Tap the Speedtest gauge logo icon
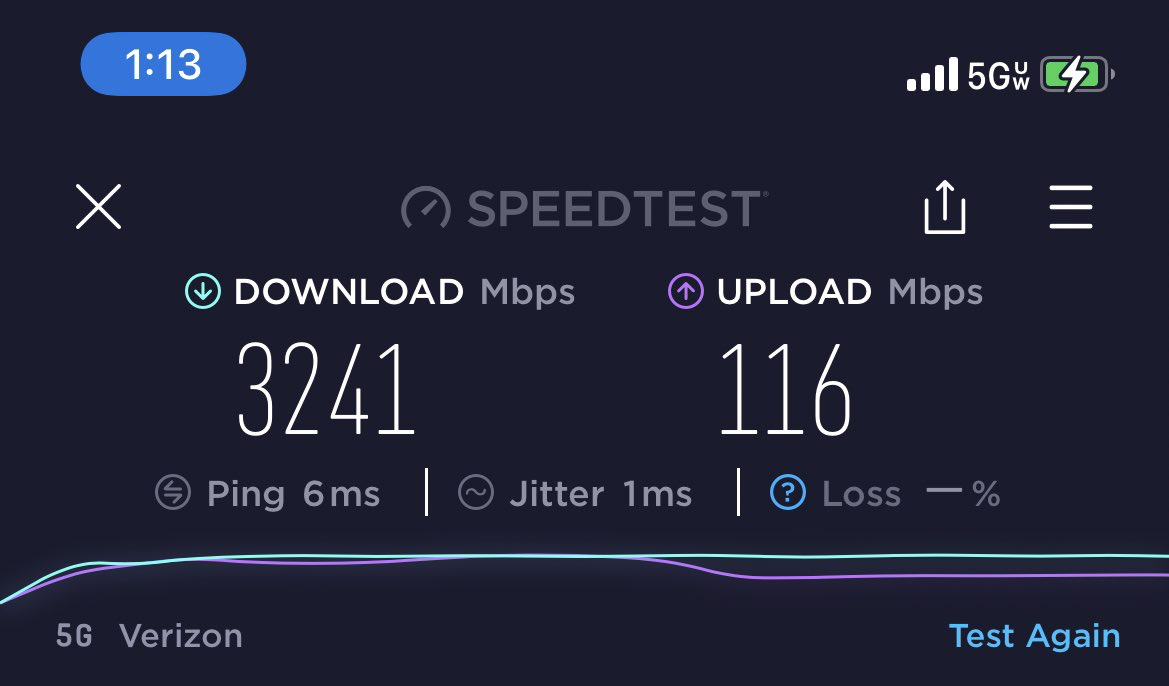1169x686 pixels. click(426, 207)
